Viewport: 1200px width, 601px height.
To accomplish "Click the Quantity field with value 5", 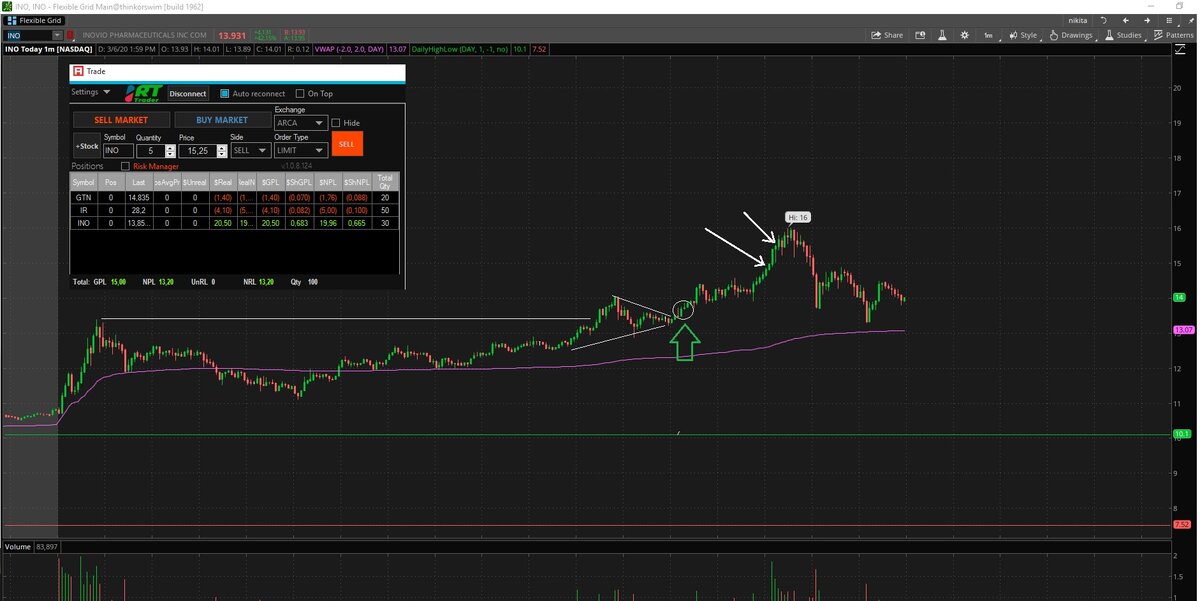I will click(x=150, y=150).
